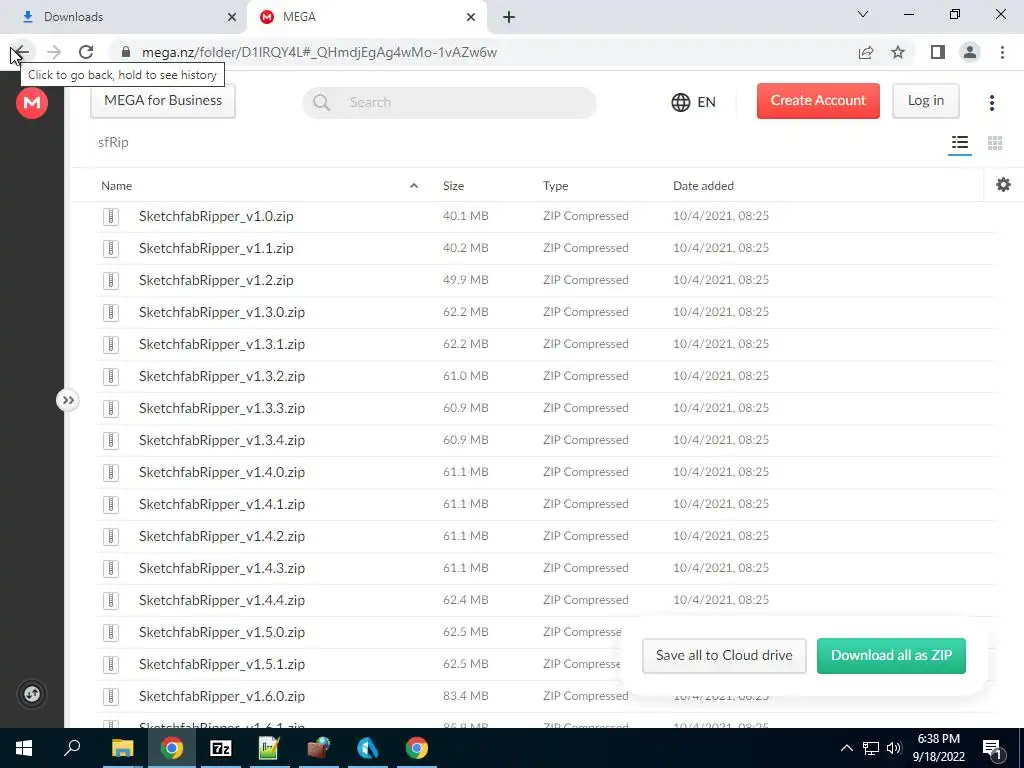Click the 49.9 MB size value

point(466,280)
